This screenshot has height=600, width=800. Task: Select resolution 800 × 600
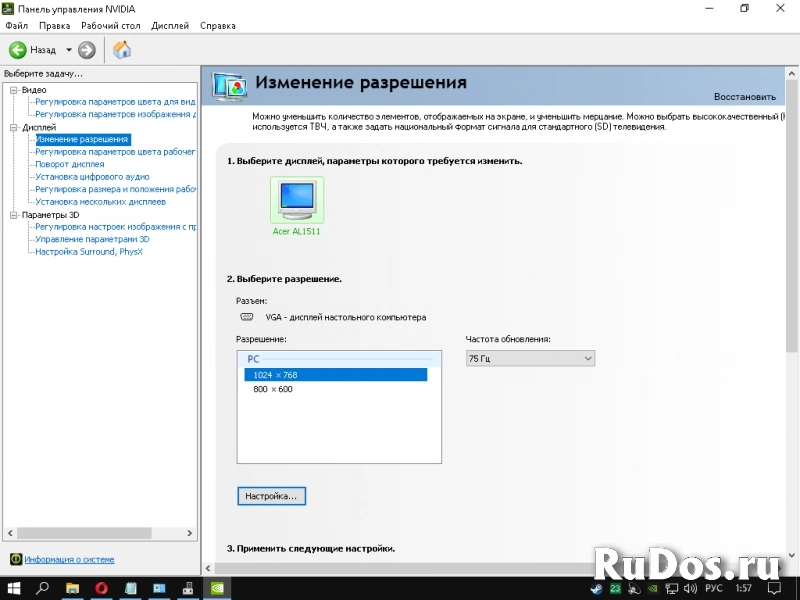272,390
